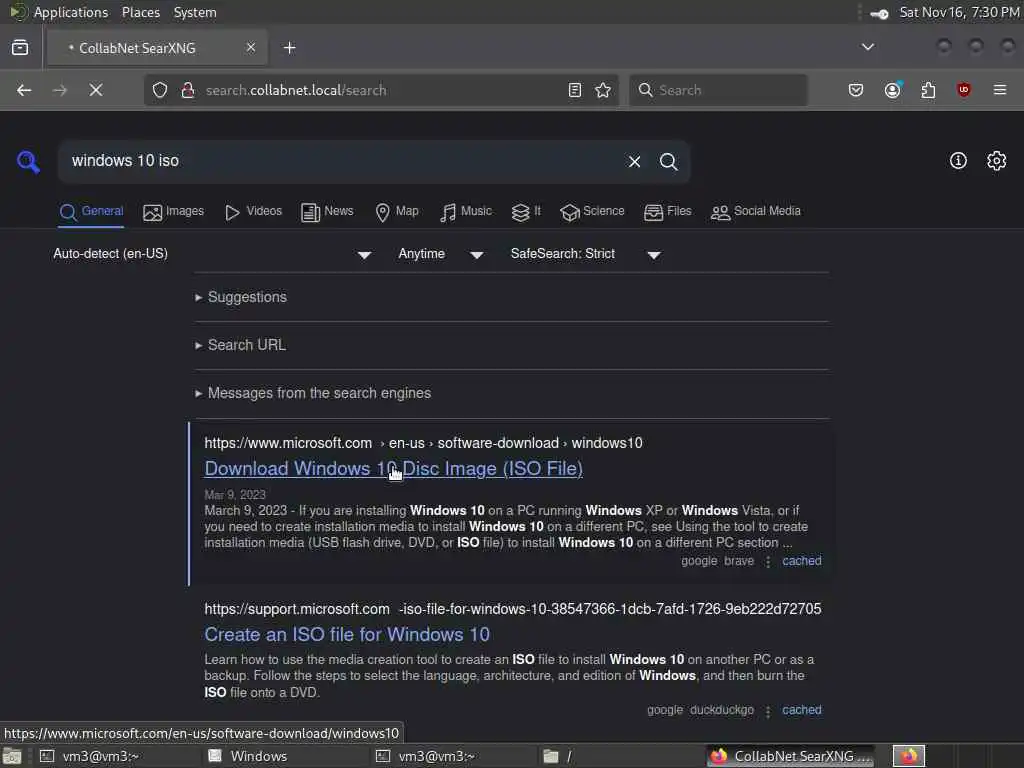Open the clock showing Sat Nov 16
Image resolution: width=1024 pixels, height=768 pixels.
click(x=959, y=12)
